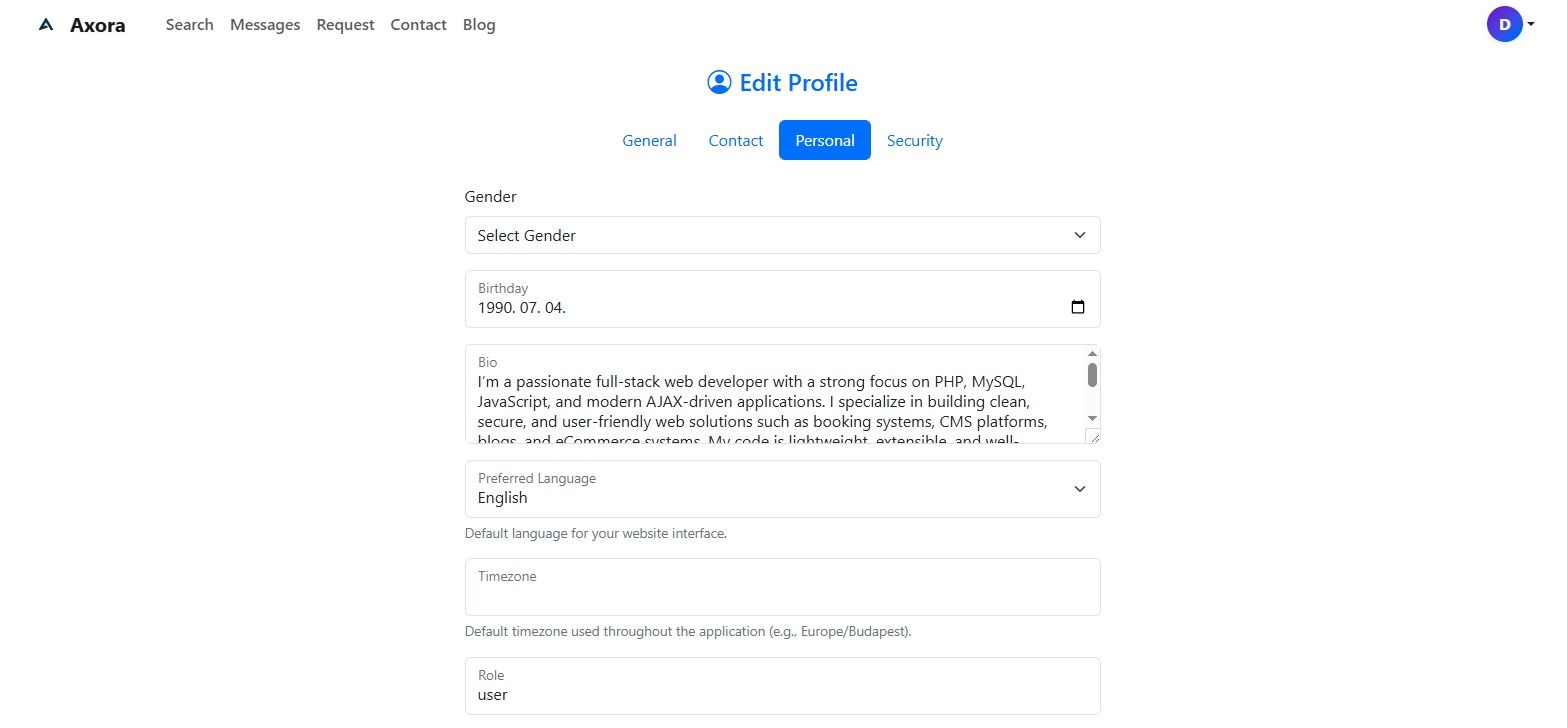
Task: Open the user avatar menu
Action: pos(1504,25)
